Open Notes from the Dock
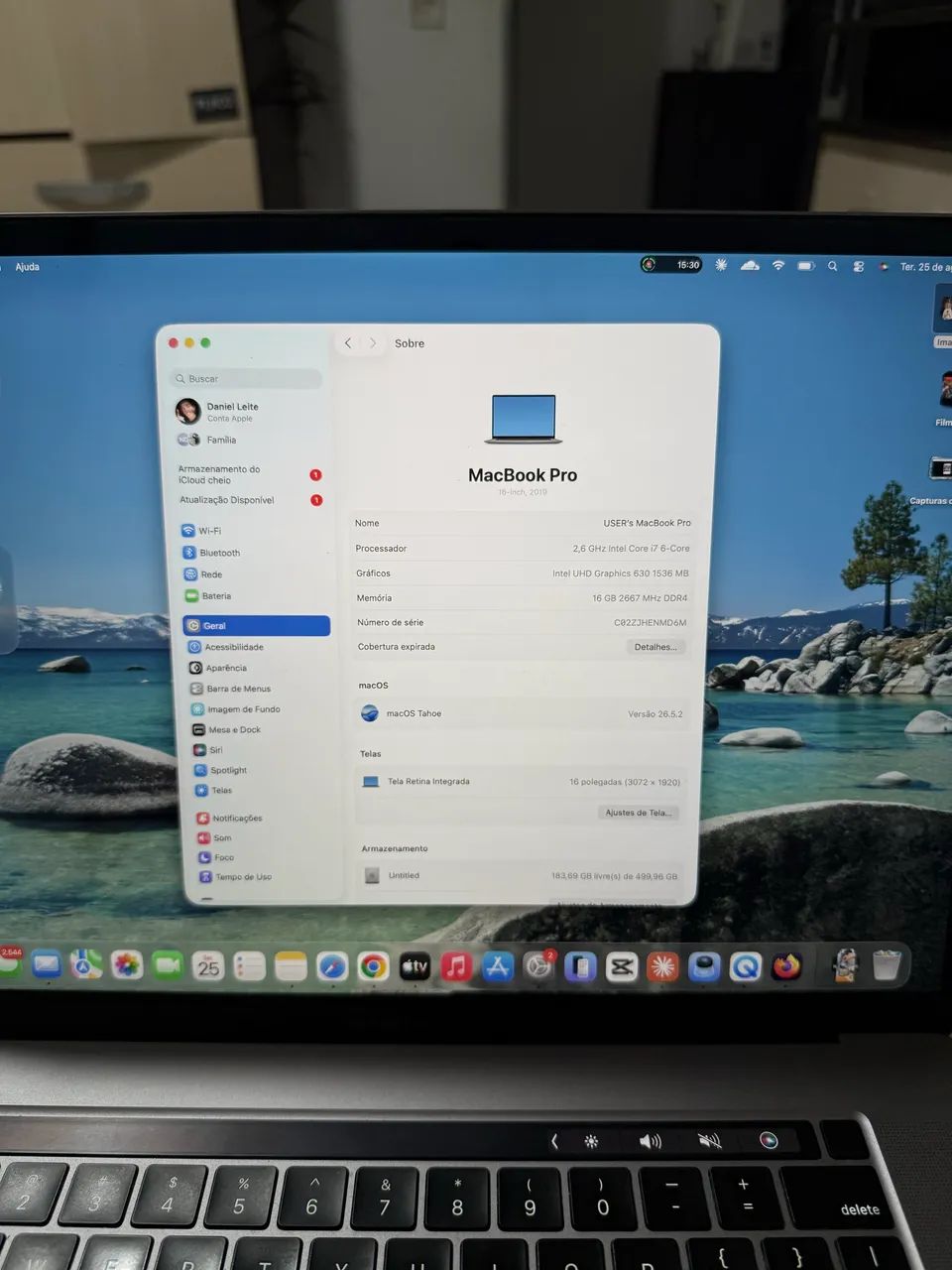 (291, 966)
